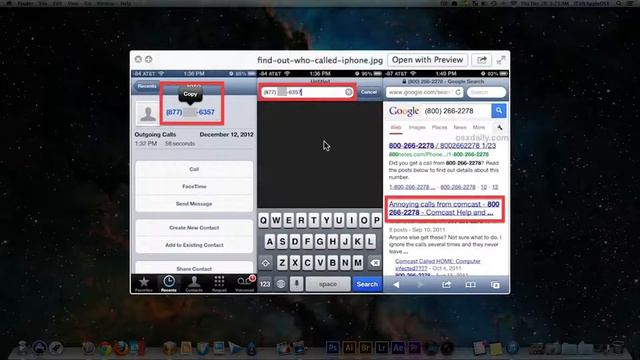Open Annoying calls from comcast link

click(444, 208)
